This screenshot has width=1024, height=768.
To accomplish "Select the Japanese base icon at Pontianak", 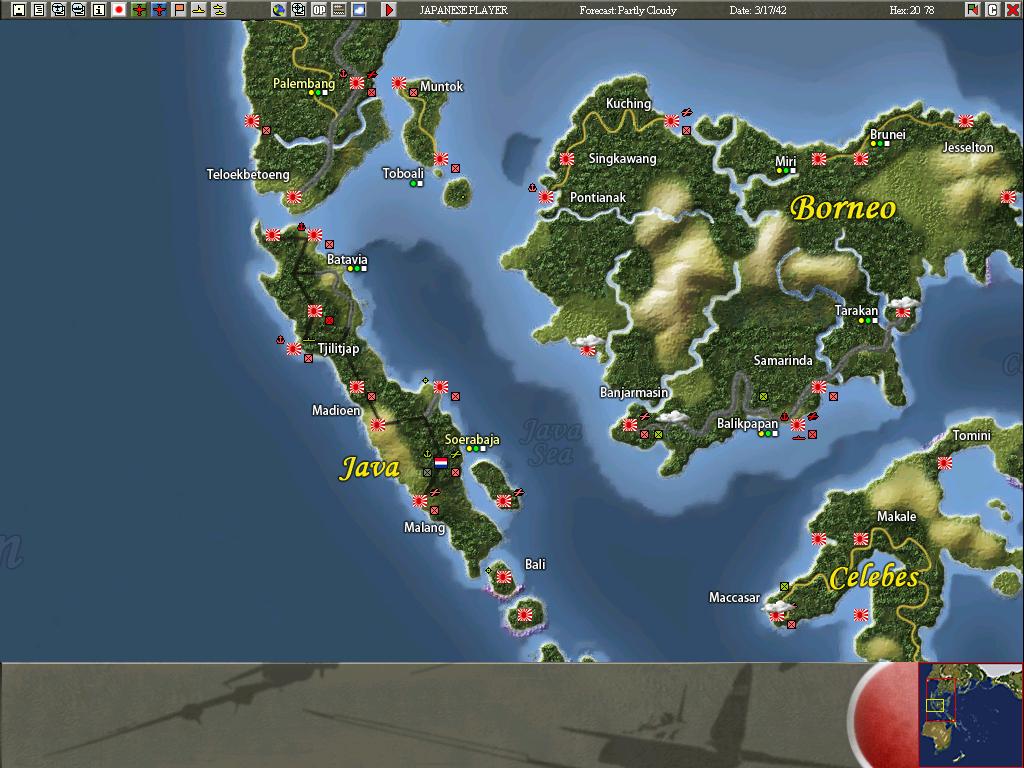I will pos(546,197).
